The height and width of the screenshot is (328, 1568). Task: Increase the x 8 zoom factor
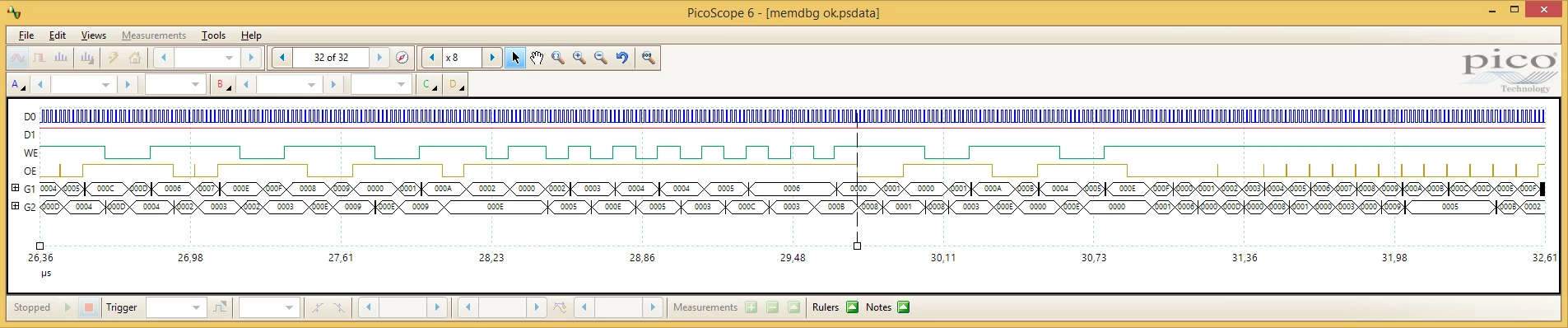click(492, 58)
